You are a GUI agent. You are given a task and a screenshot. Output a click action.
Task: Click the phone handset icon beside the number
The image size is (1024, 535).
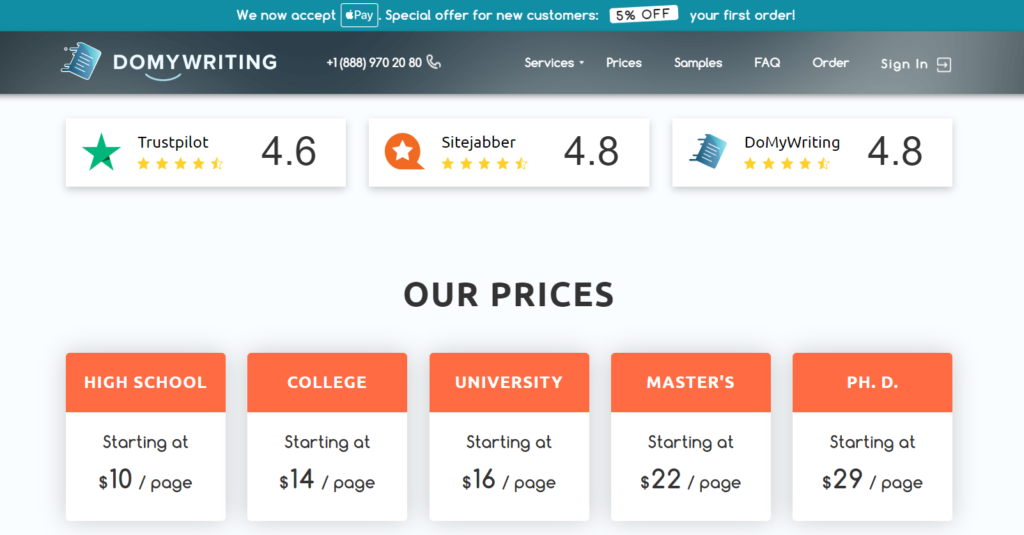coord(434,62)
